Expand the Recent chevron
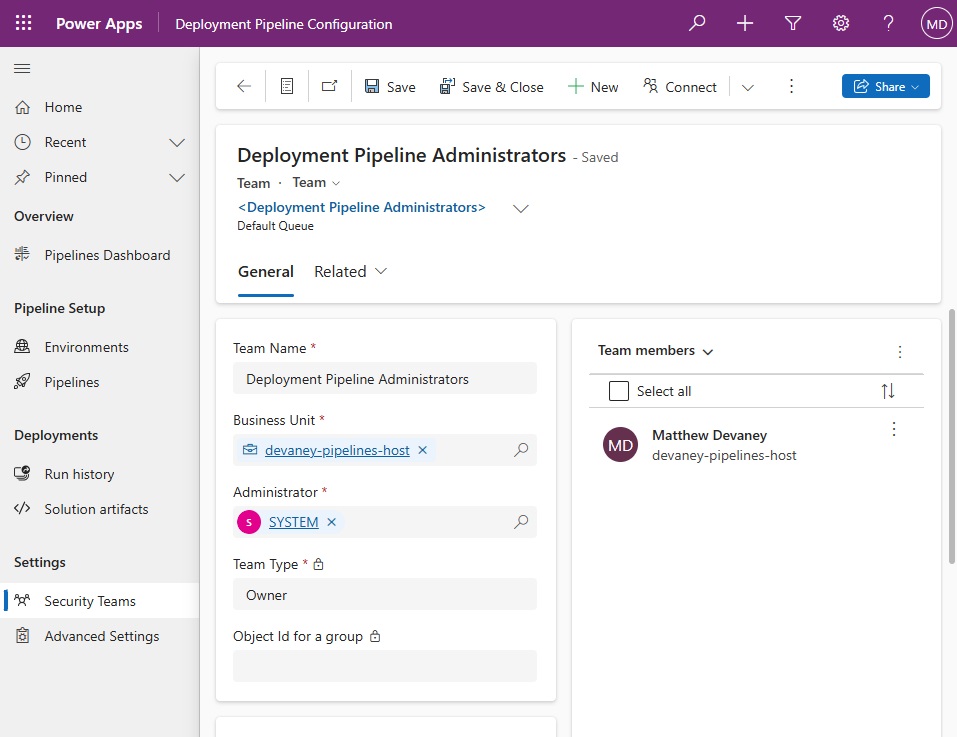The width and height of the screenshot is (957, 737). (177, 142)
